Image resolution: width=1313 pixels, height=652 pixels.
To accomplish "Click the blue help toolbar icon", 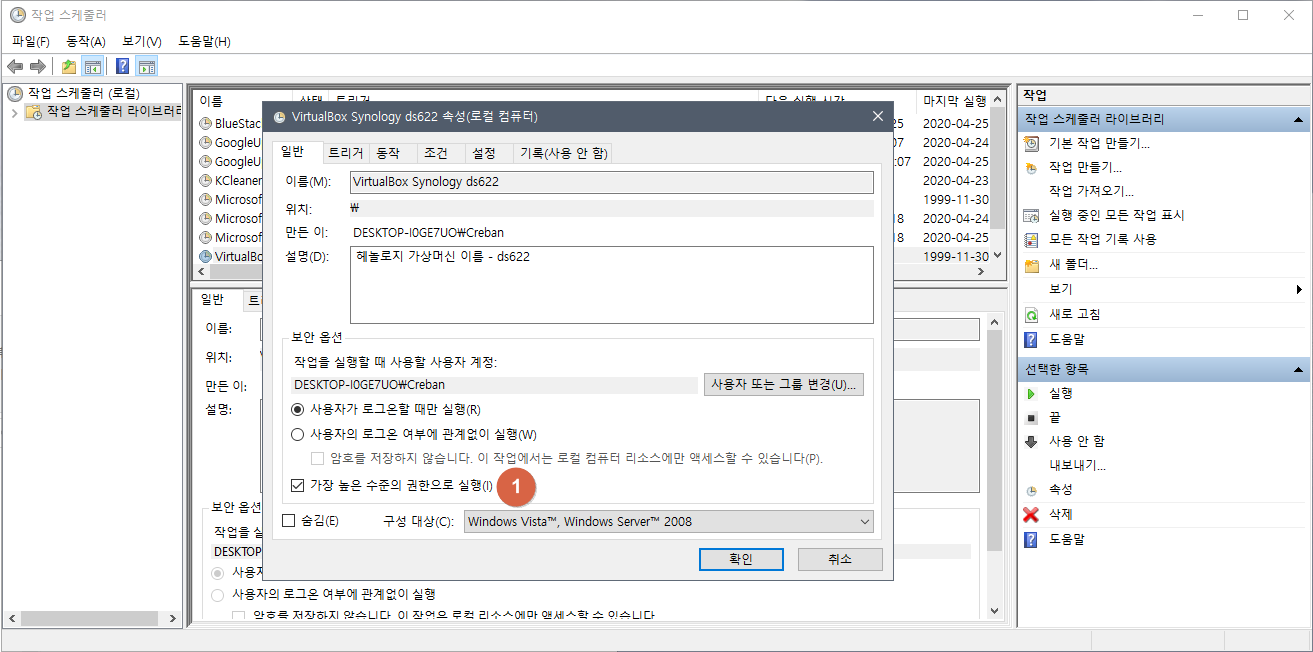I will coord(122,66).
